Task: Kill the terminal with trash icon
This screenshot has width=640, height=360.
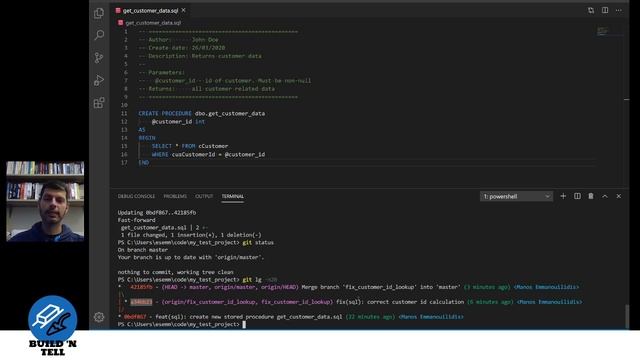Action: click(591, 196)
